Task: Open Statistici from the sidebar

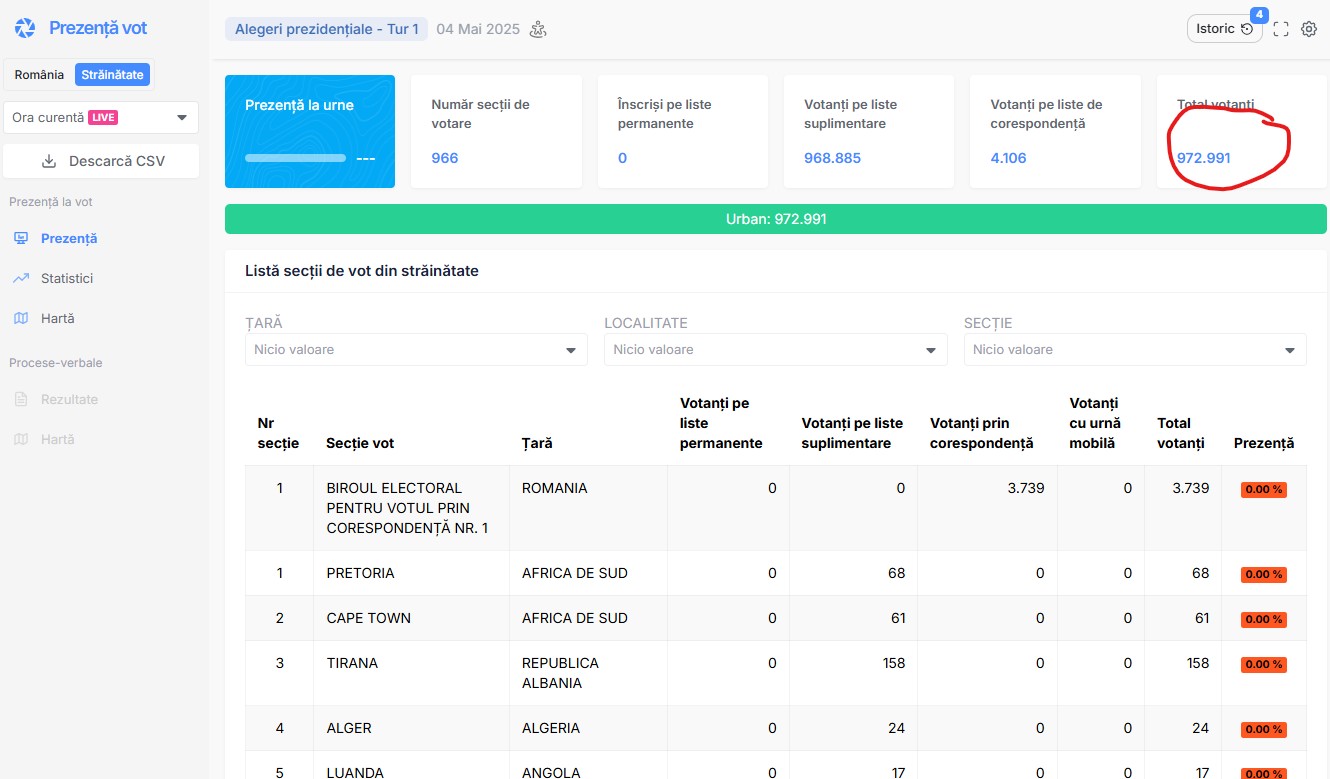Action: coord(66,278)
